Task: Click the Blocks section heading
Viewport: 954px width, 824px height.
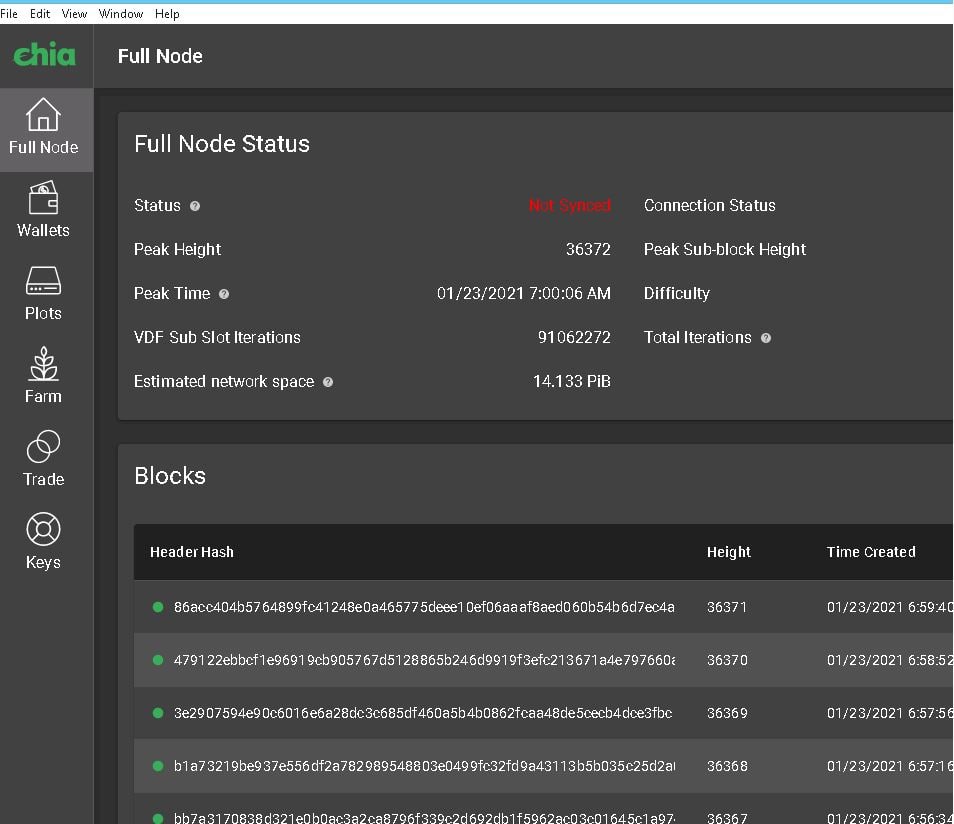Action: (x=170, y=476)
